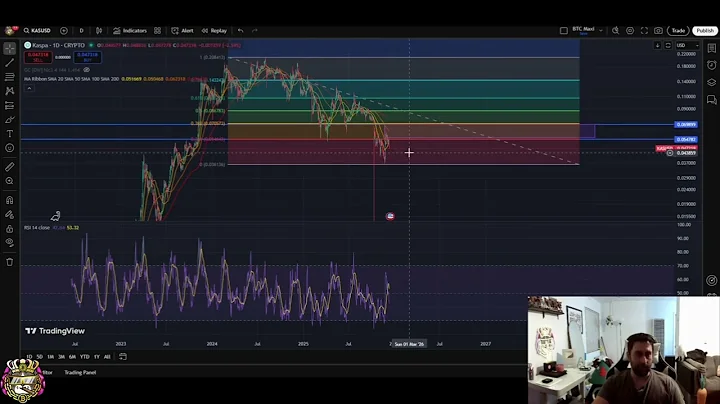Image resolution: width=720 pixels, height=404 pixels.
Task: Collapse the indicator legend chevron
Action: pyautogui.click(x=29, y=88)
